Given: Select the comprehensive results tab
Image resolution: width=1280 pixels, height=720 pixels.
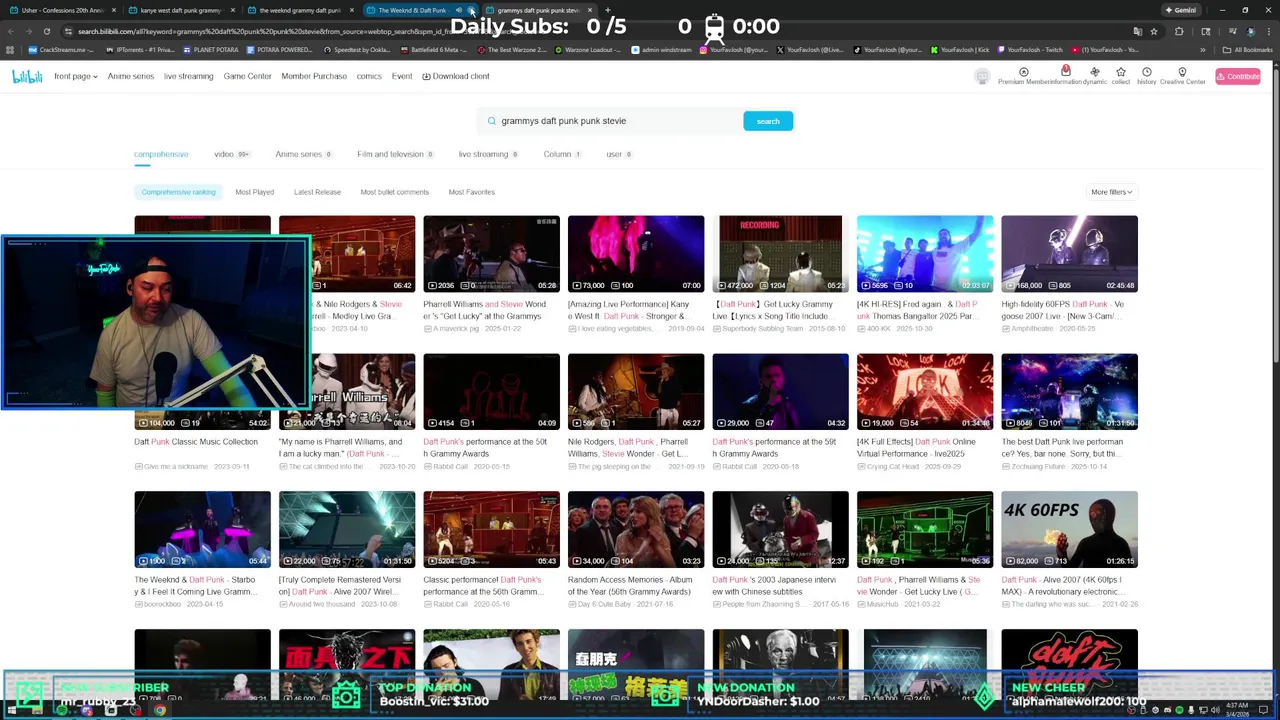Looking at the screenshot, I should [161, 154].
